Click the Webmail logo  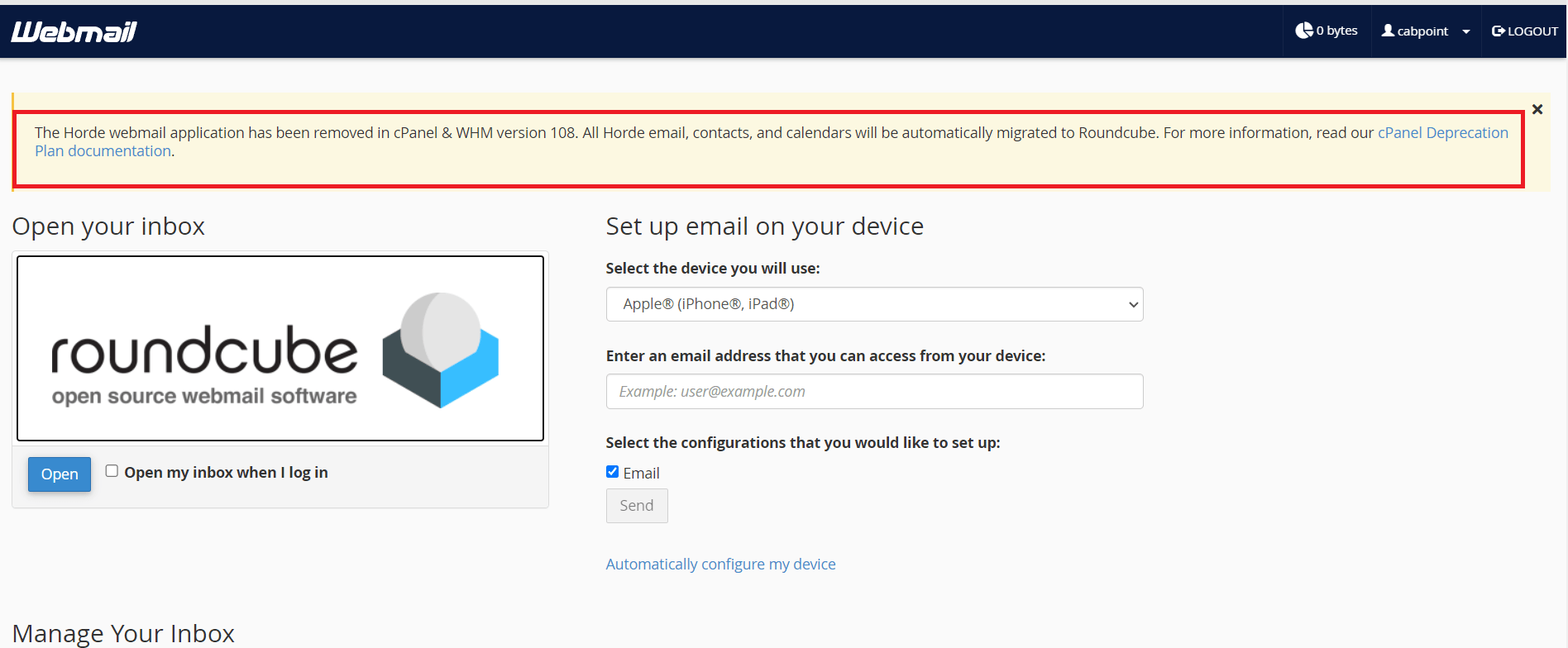74,31
